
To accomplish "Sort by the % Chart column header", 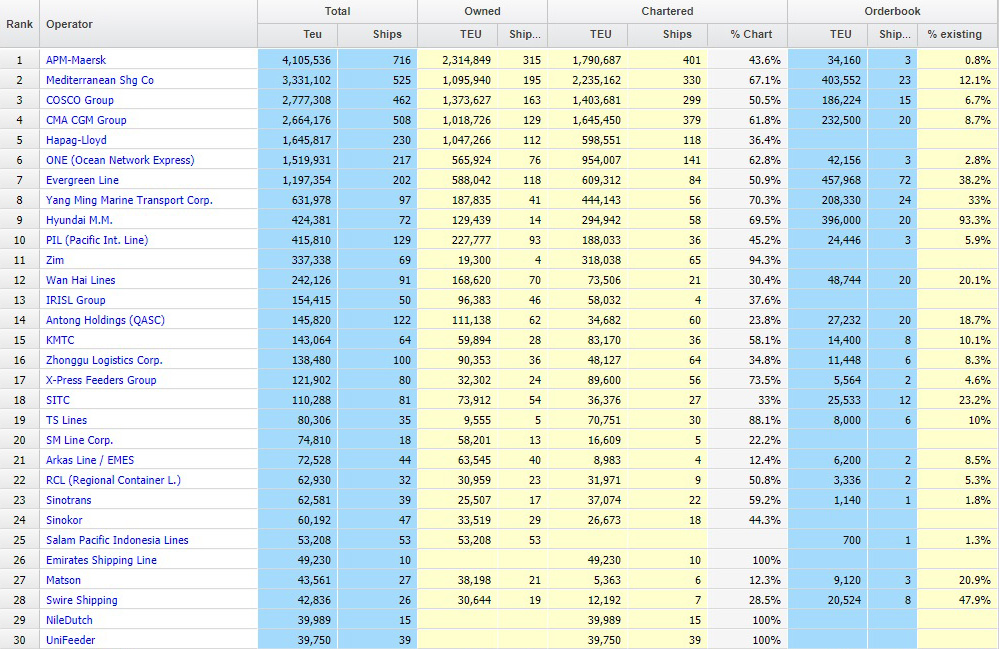I will [x=748, y=34].
